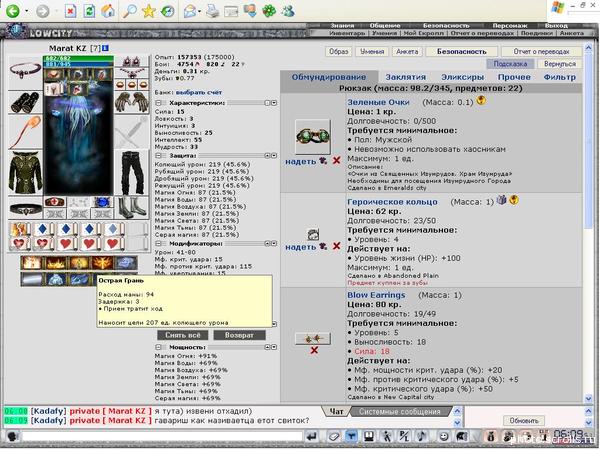Image resolution: width=600 pixels, height=450 pixels.
Task: Click the Отчет о переводах button
Action: pyautogui.click(x=541, y=51)
